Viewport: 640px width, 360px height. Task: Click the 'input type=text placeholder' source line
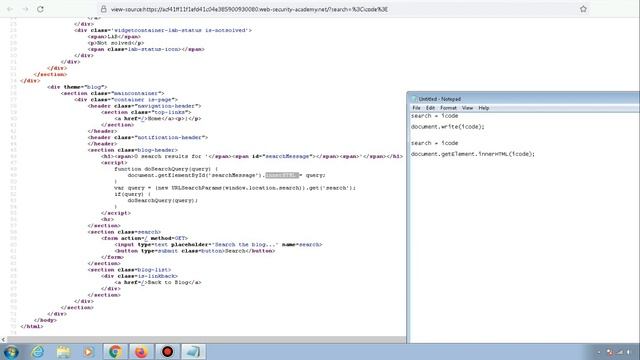pos(218,244)
